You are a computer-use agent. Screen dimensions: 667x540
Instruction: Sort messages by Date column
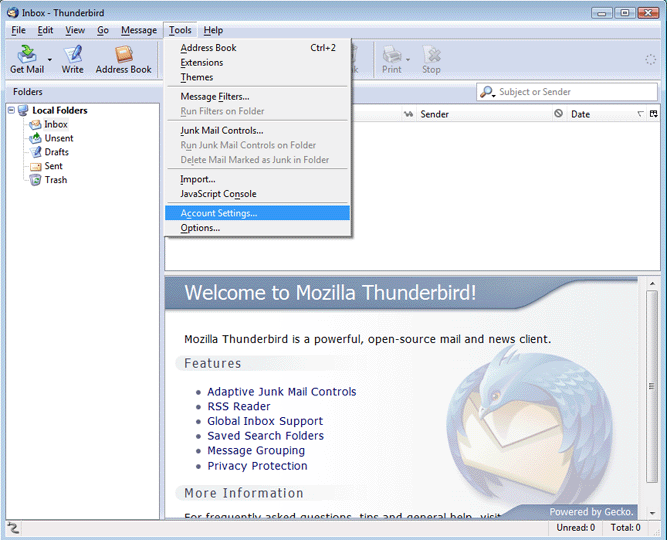pyautogui.click(x=606, y=114)
